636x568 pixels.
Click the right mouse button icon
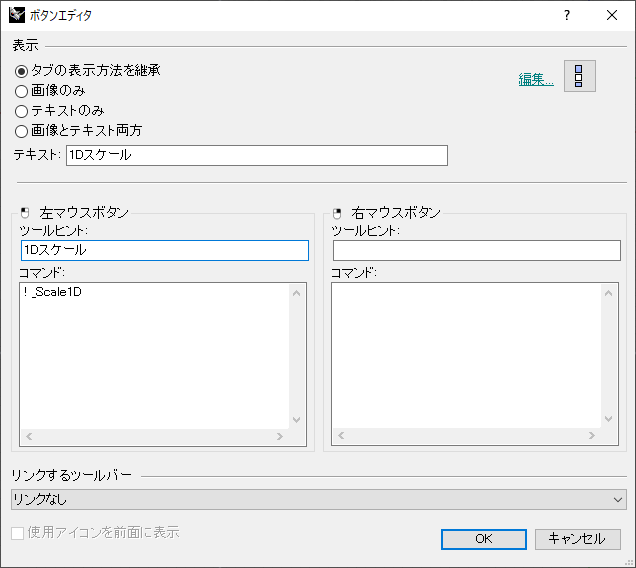[x=337, y=213]
